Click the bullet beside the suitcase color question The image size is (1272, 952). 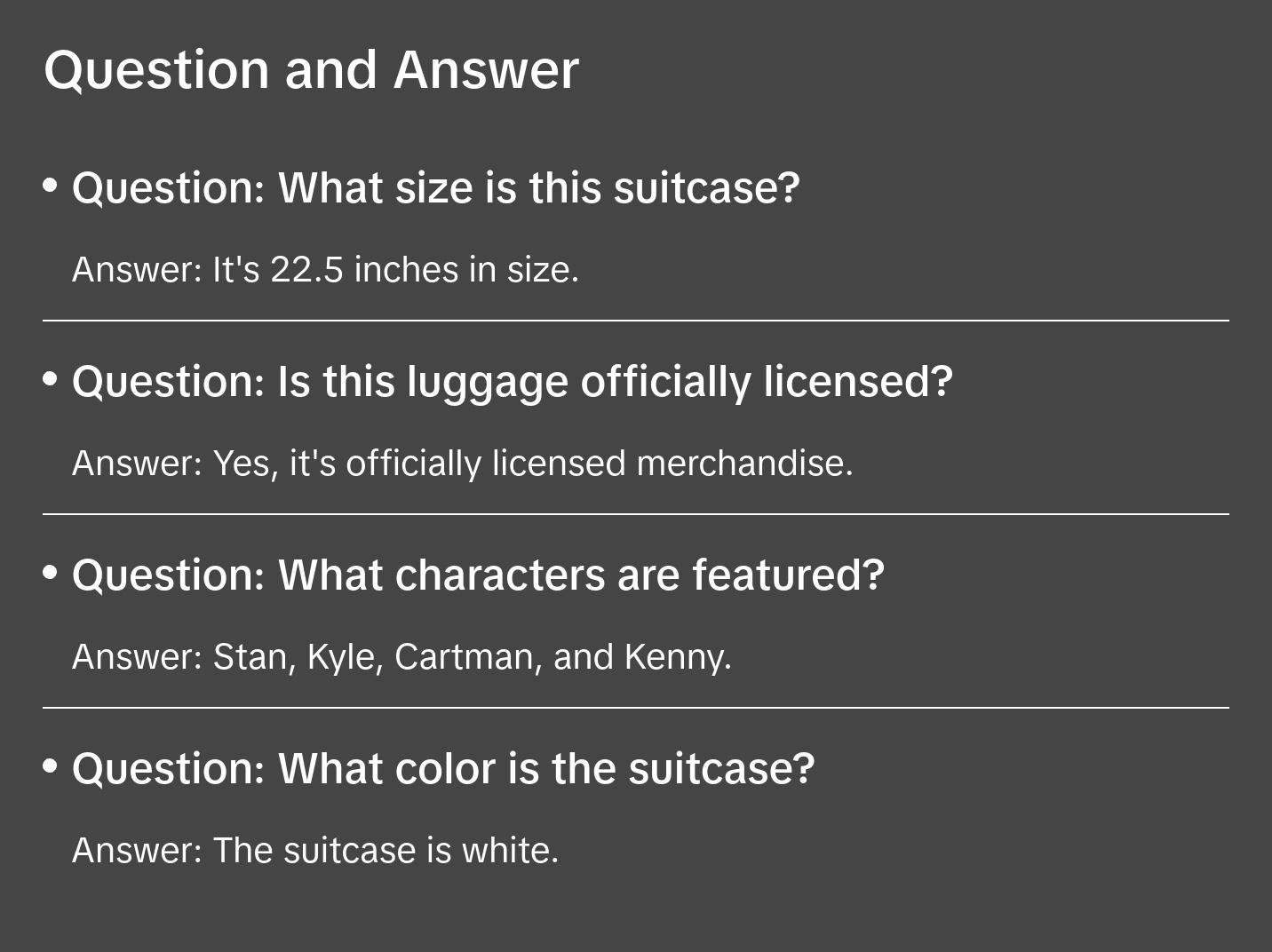coord(51,766)
